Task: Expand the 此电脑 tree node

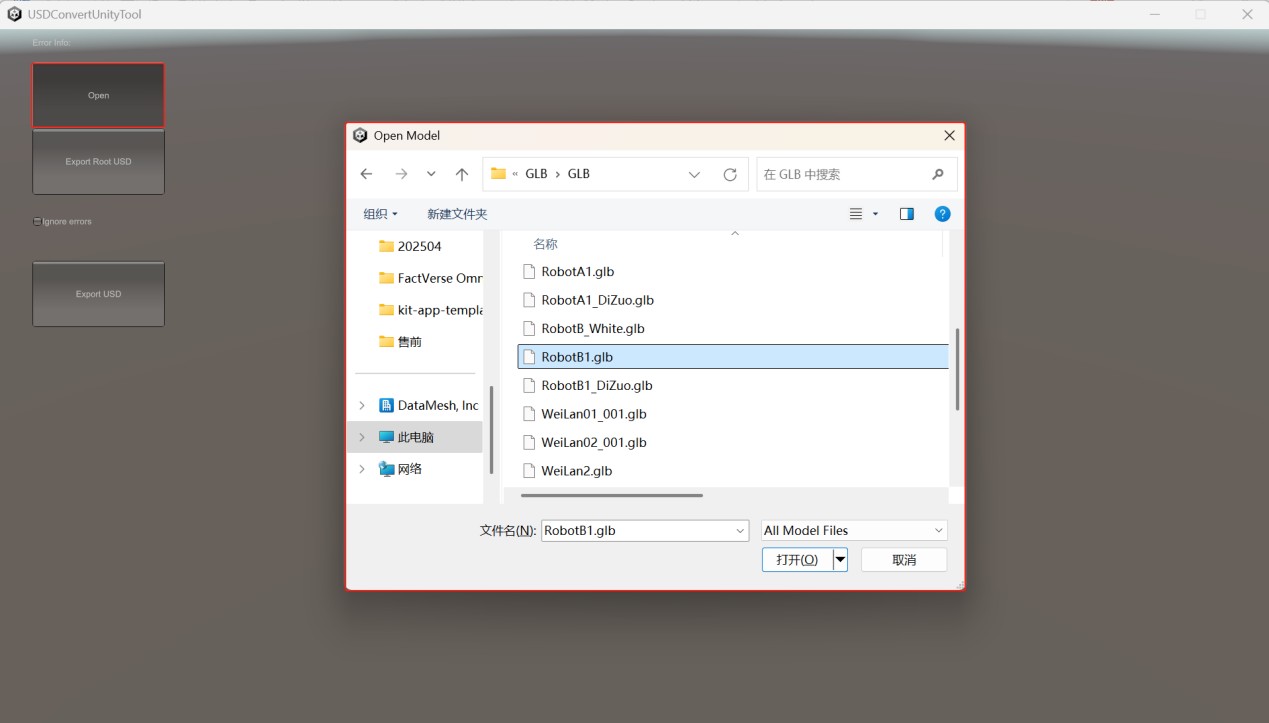Action: point(362,438)
